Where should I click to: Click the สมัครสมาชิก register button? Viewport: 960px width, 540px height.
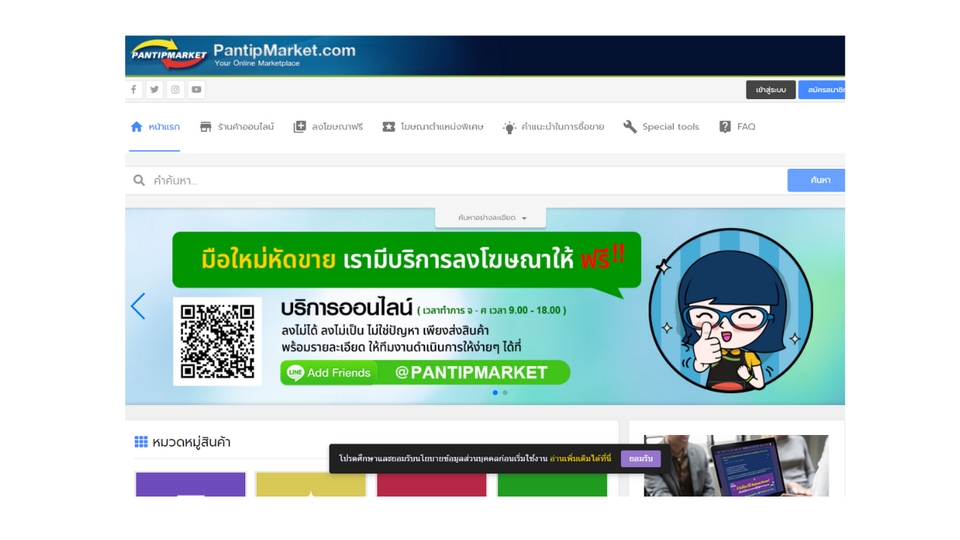click(822, 89)
